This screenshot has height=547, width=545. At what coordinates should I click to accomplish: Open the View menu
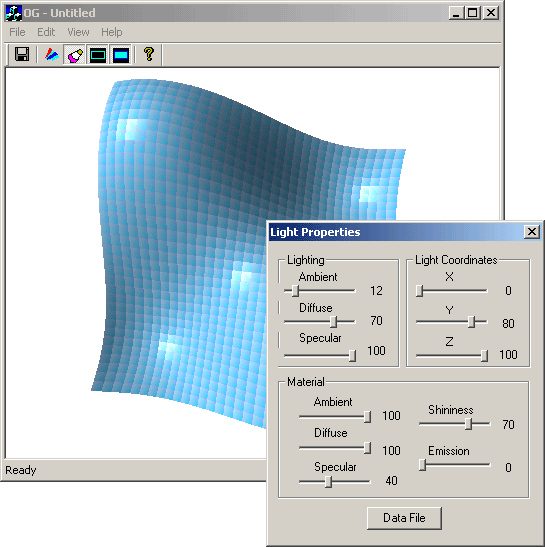(78, 32)
